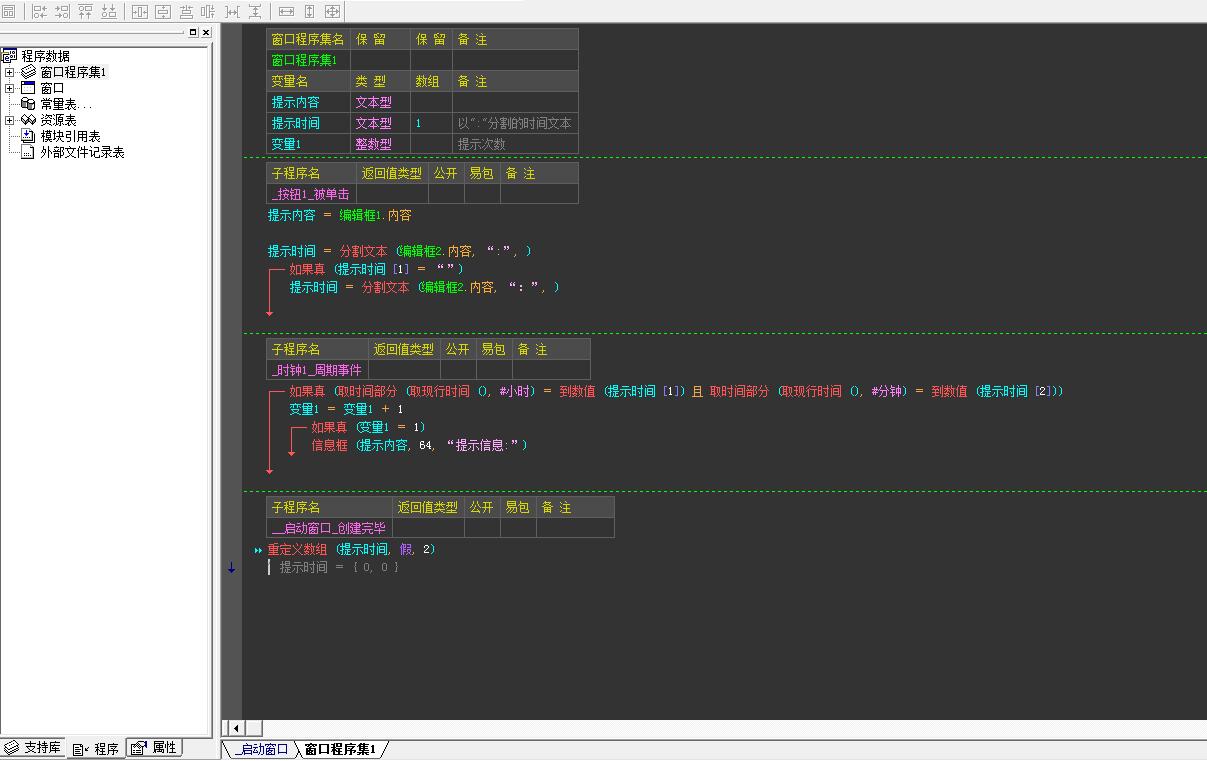Click the 信息框 (提示内容, 64...) code line
This screenshot has width=1207, height=761.
(x=419, y=445)
